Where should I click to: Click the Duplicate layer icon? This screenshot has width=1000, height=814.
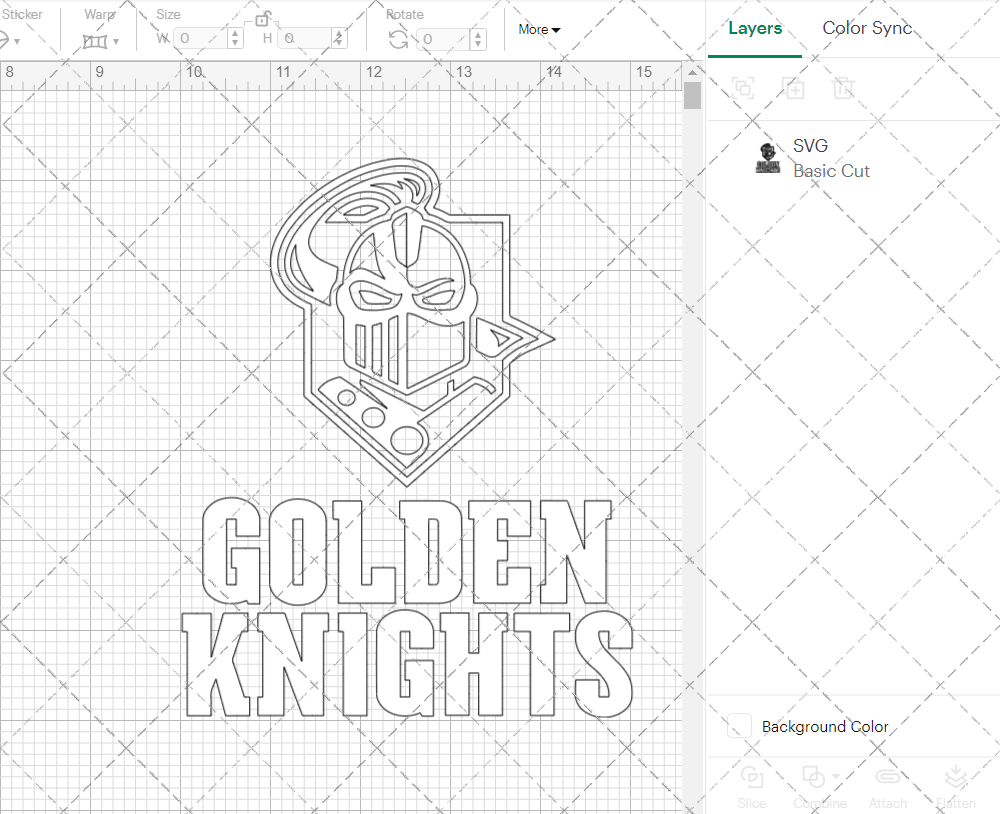[794, 89]
